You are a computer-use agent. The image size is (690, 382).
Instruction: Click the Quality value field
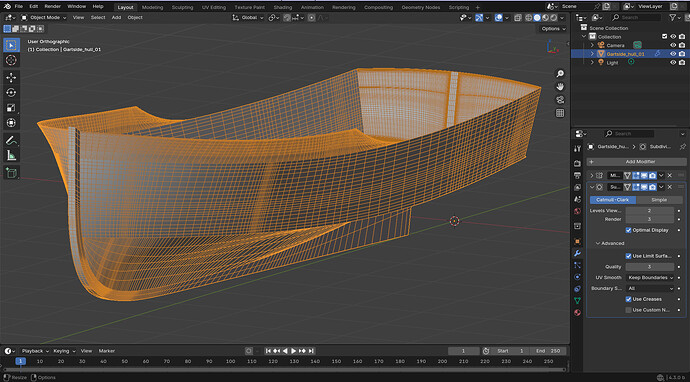coord(650,267)
